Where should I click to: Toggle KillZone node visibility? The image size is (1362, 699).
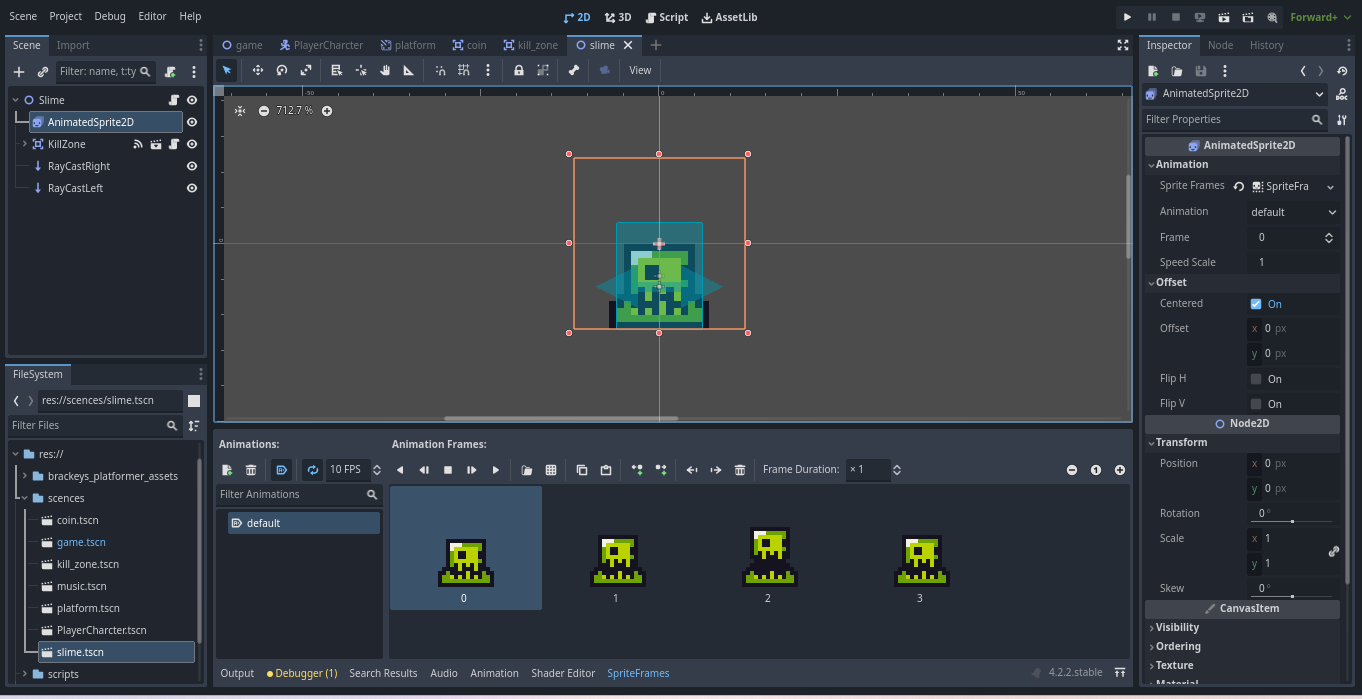(192, 144)
